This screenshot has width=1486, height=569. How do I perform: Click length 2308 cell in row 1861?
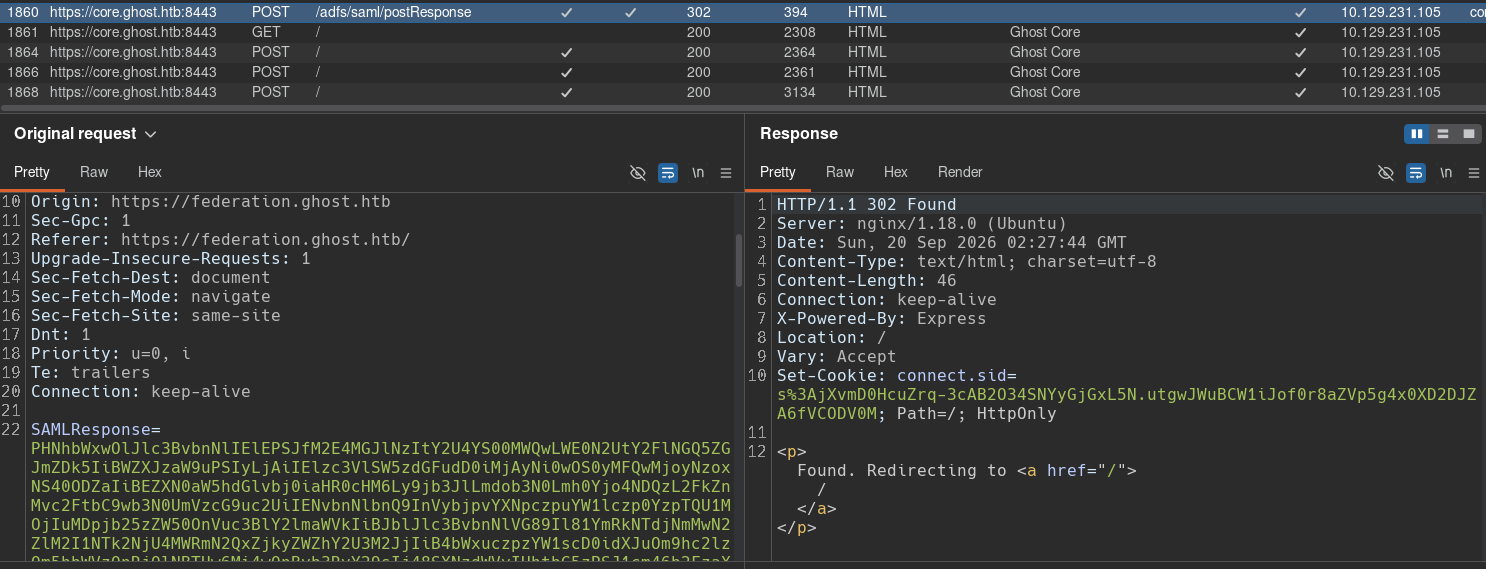[x=799, y=32]
